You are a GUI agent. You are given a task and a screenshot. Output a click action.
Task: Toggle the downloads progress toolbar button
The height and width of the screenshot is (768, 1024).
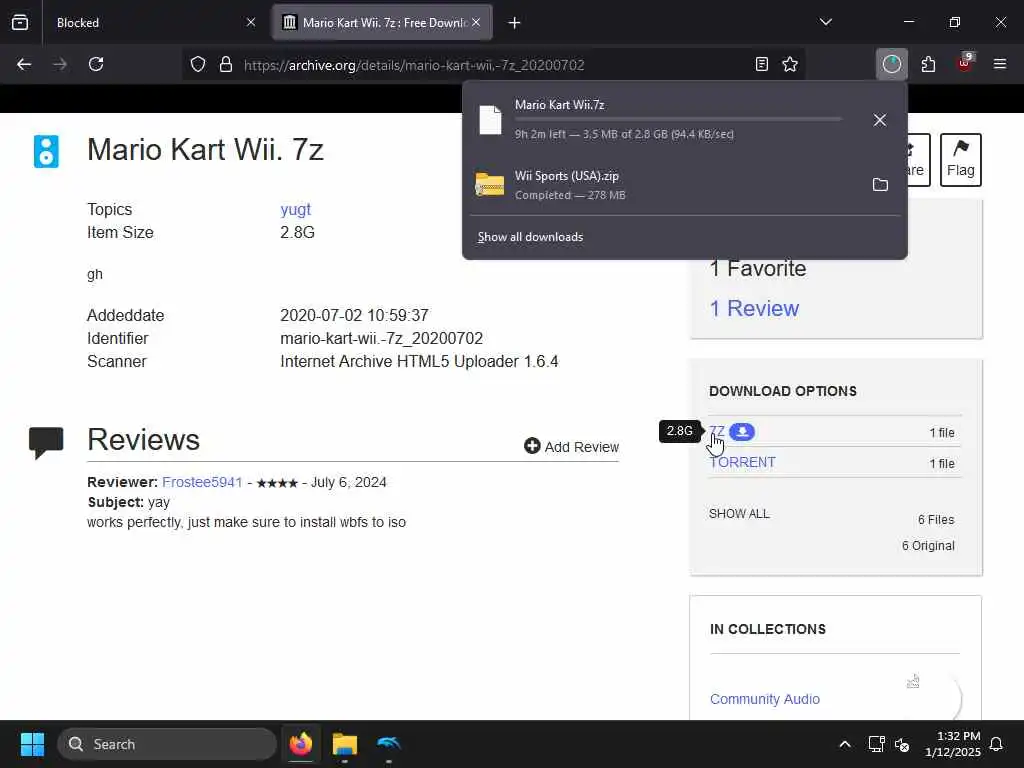pos(891,65)
